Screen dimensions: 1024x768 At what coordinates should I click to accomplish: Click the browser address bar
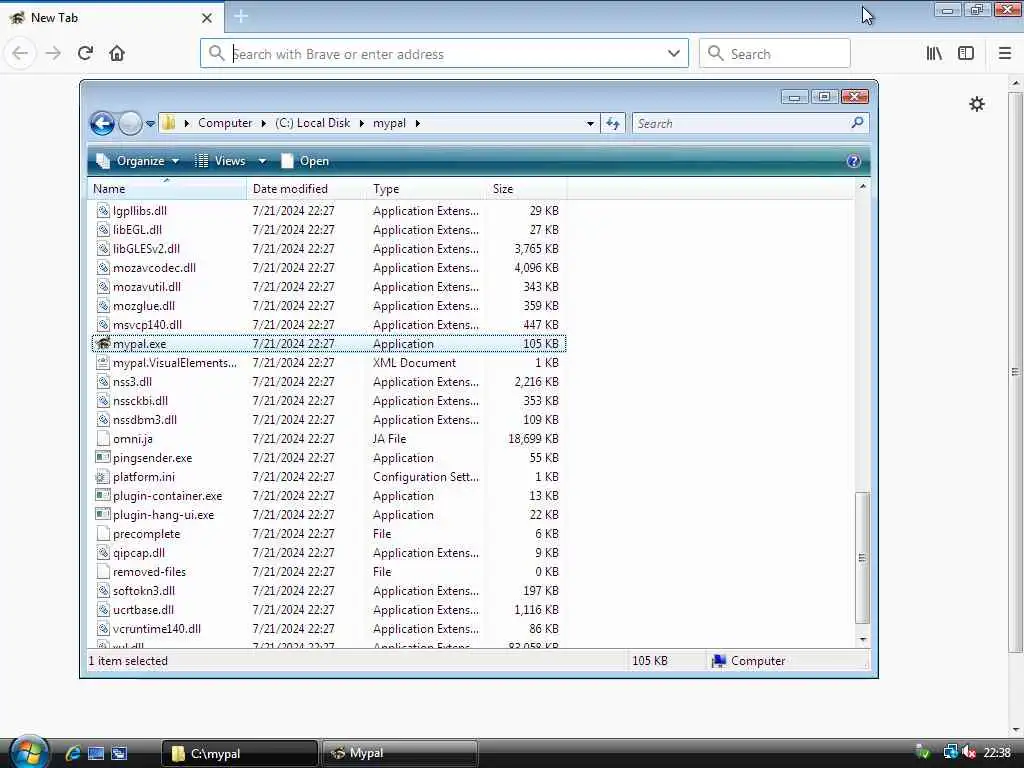[444, 54]
